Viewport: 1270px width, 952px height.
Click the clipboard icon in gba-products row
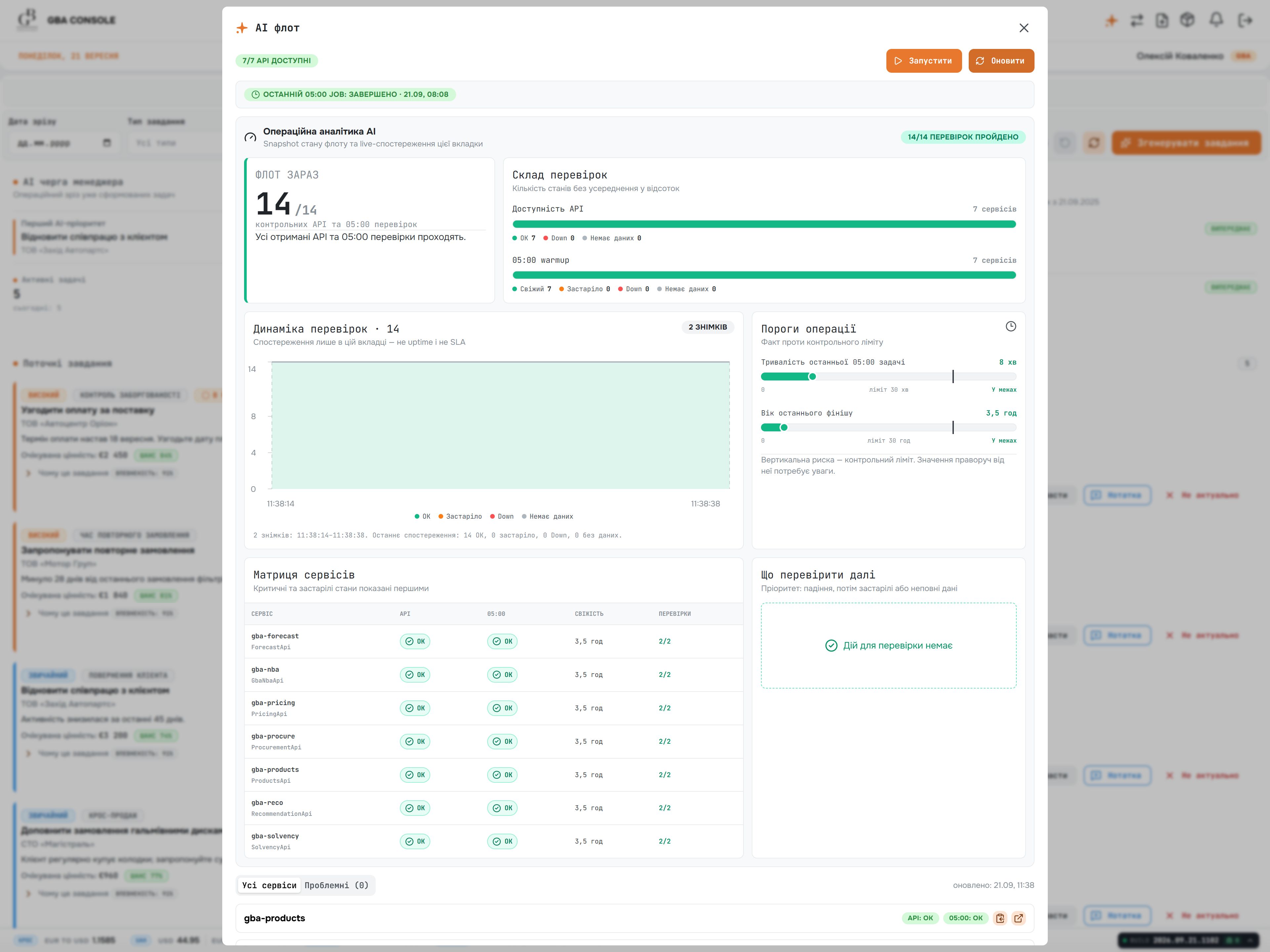point(1000,918)
